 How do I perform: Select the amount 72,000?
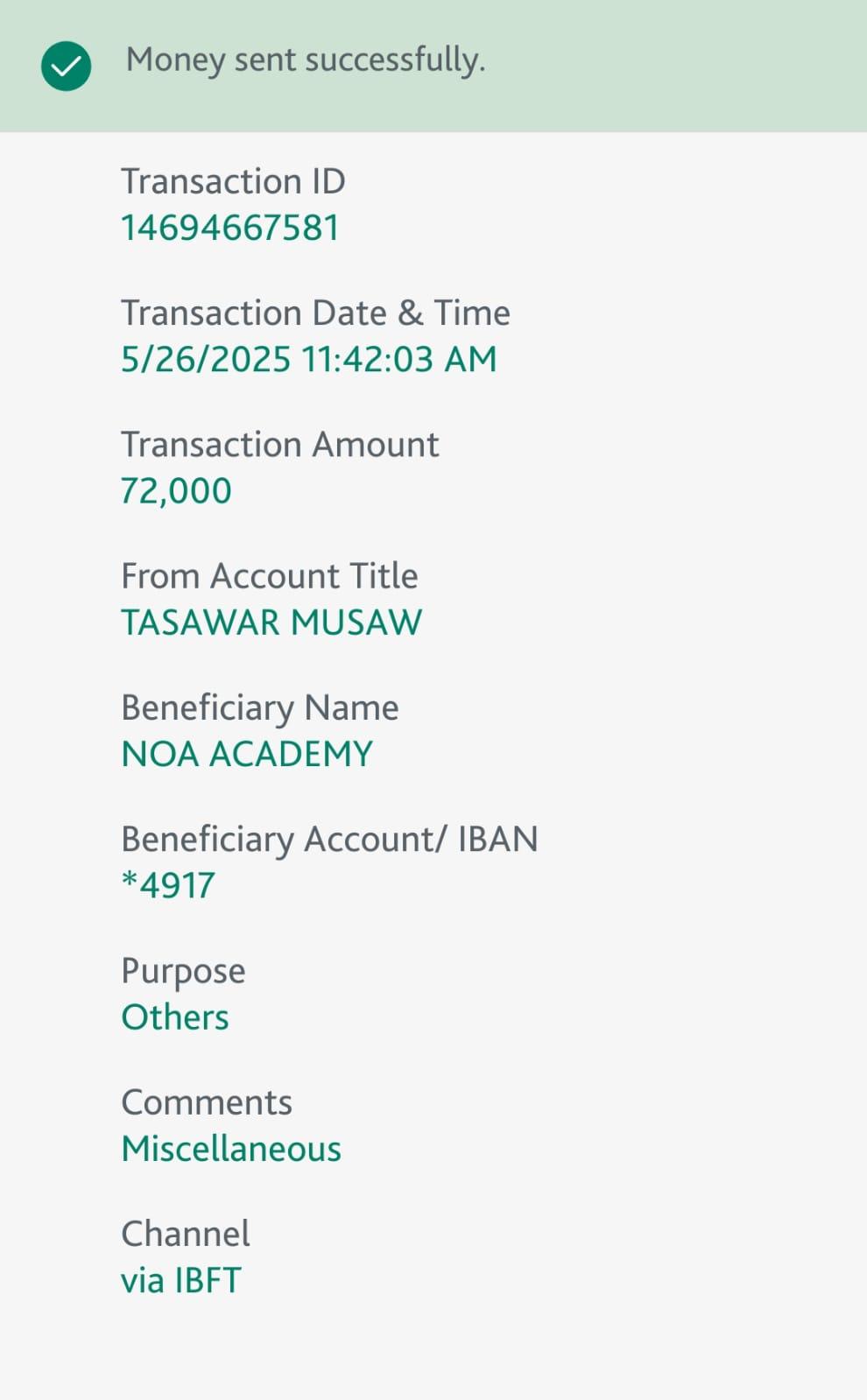(x=176, y=490)
